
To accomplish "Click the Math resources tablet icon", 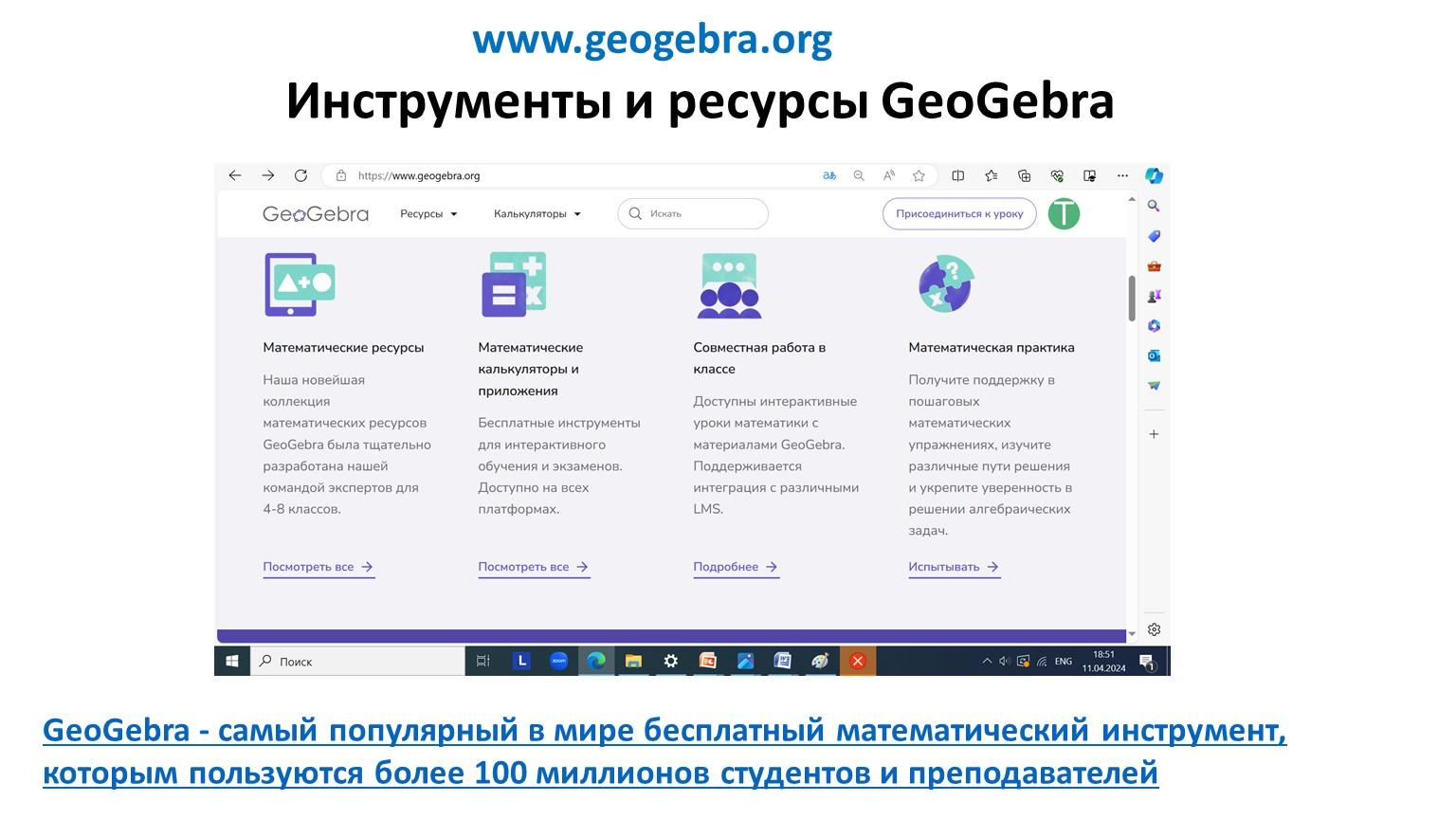I will point(300,284).
